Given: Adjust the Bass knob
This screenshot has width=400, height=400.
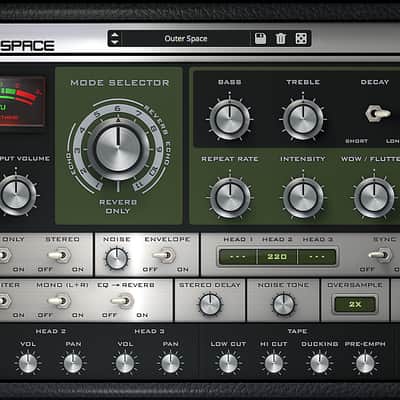Looking at the screenshot, I should coord(230,119).
